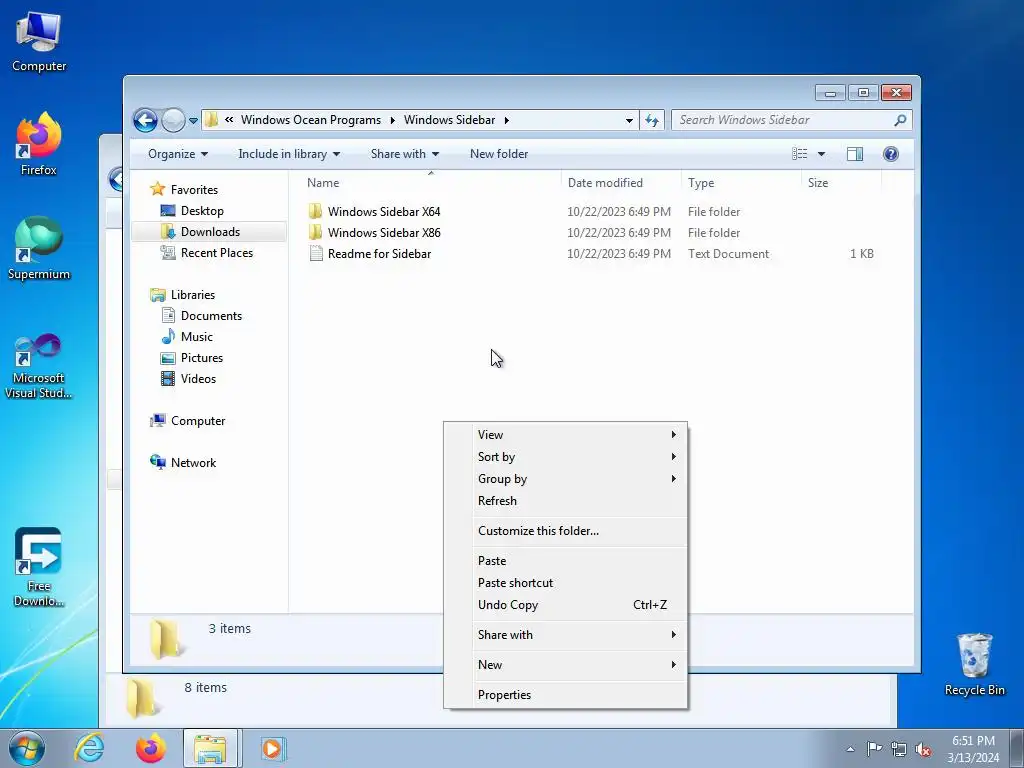Open the Windows Start button
This screenshot has width=1024, height=768.
tap(27, 748)
